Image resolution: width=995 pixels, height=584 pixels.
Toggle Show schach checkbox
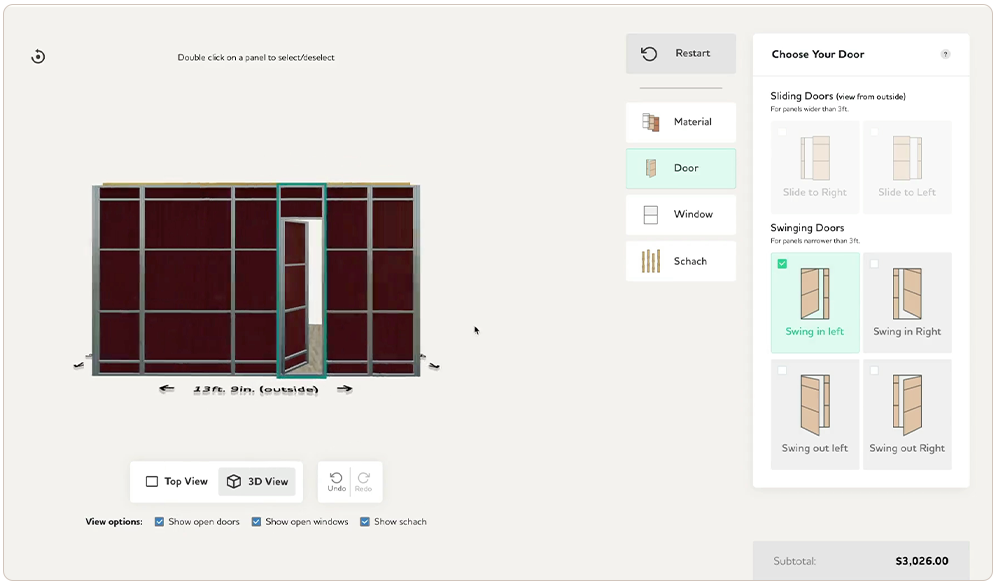coord(365,522)
